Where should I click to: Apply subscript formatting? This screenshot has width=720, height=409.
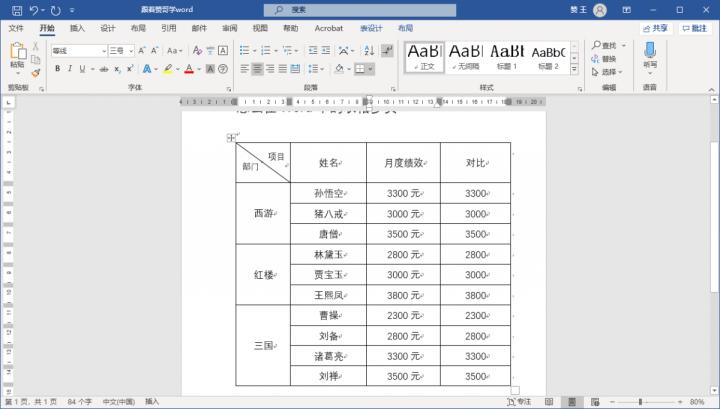click(x=118, y=69)
